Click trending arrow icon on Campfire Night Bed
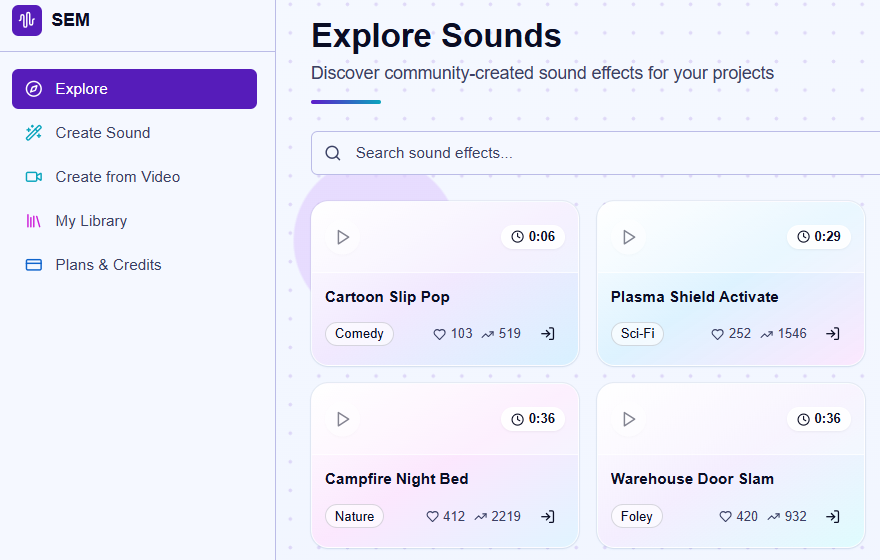This screenshot has width=880, height=560. tap(480, 517)
